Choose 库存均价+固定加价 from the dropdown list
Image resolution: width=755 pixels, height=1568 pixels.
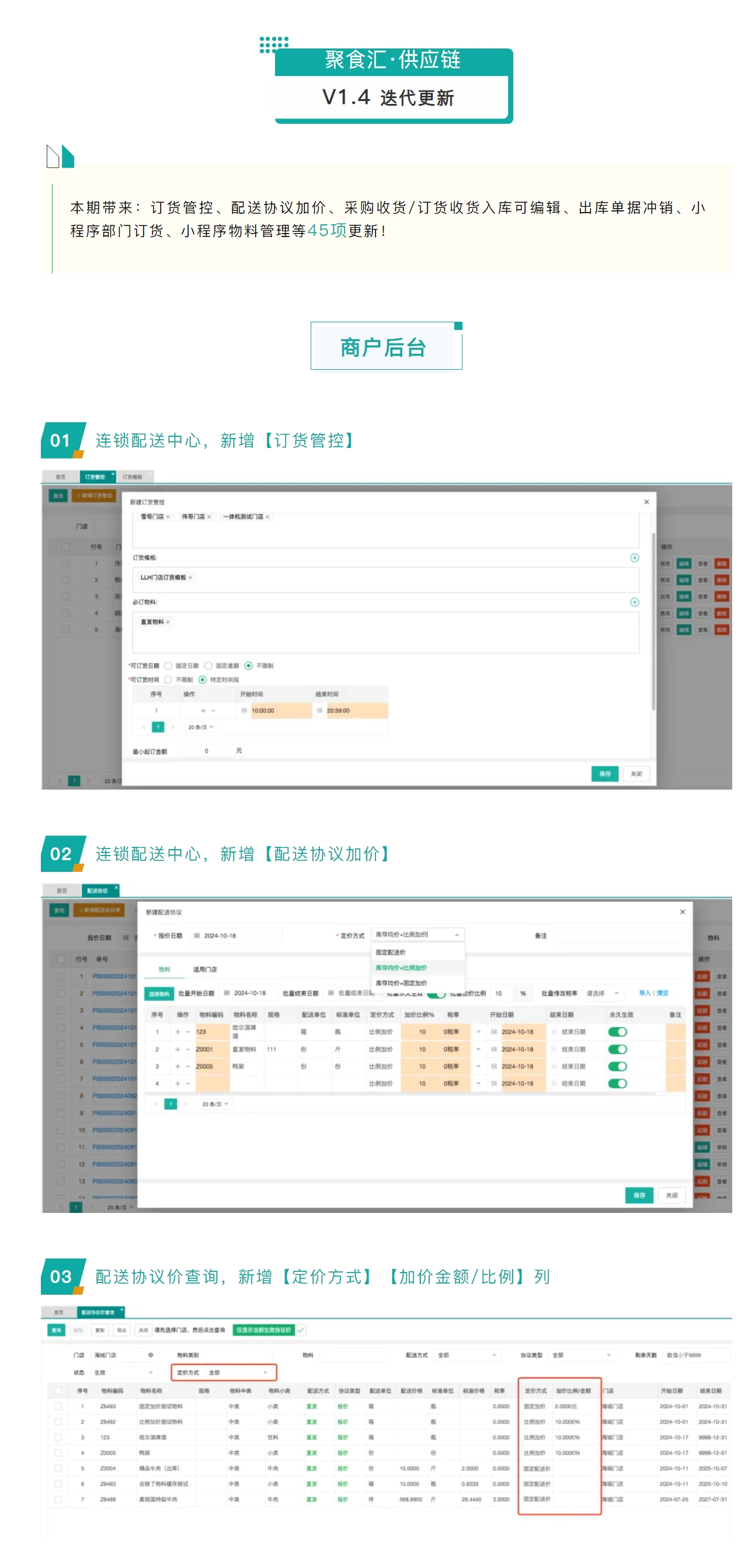pos(401,982)
